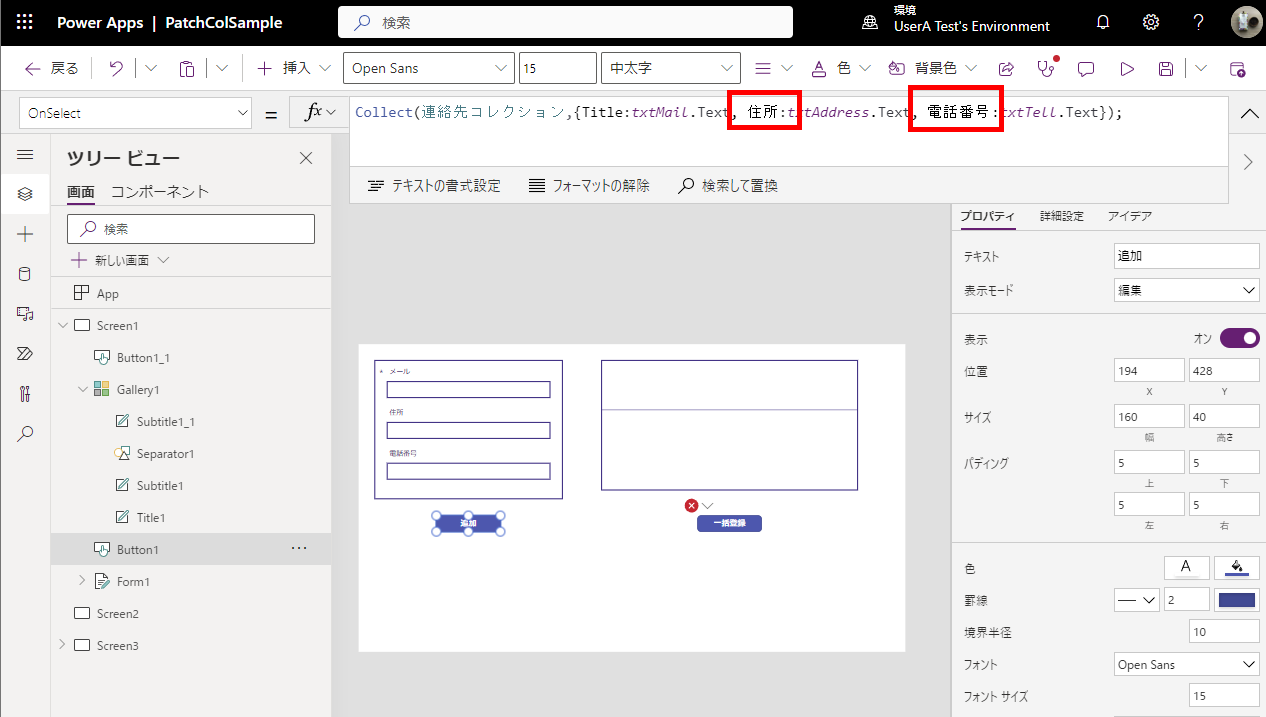Click the blue border color swatch
Screen dimensions: 1266x717
pyautogui.click(x=1236, y=598)
